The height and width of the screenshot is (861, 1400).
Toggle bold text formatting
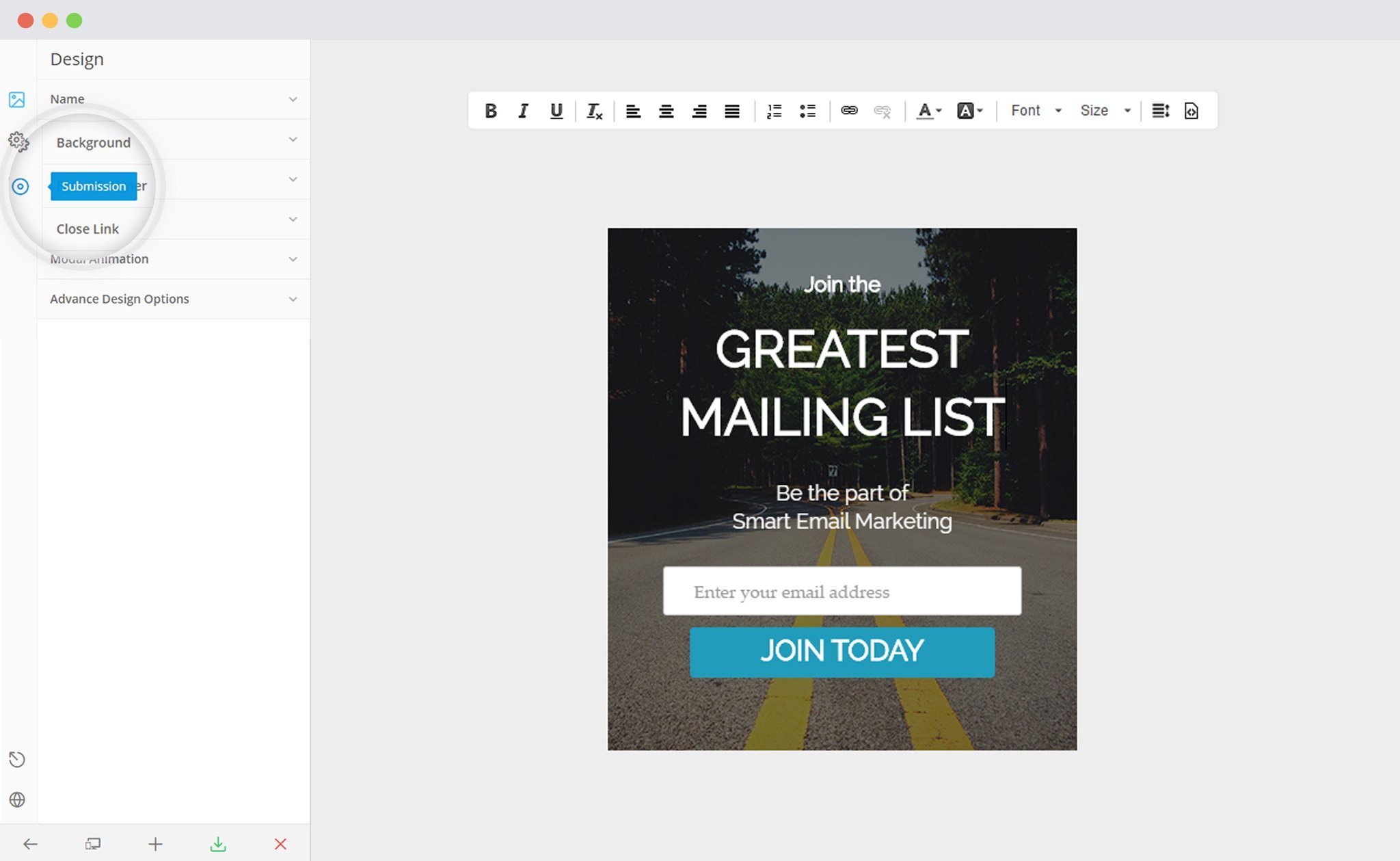pos(490,111)
